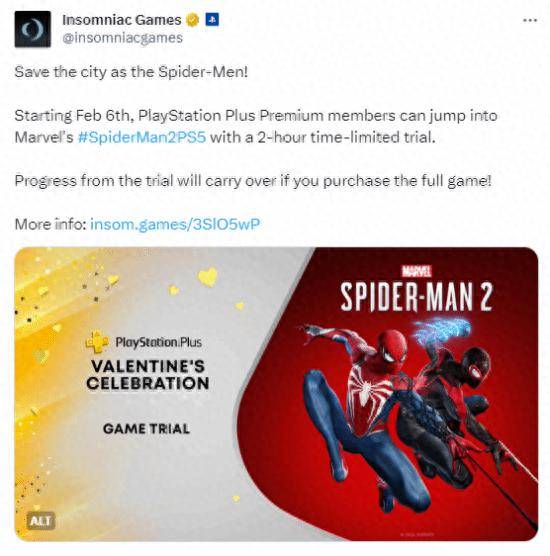Click the PlayStation affiliate badge icon
The image size is (550, 556).
pos(212,20)
